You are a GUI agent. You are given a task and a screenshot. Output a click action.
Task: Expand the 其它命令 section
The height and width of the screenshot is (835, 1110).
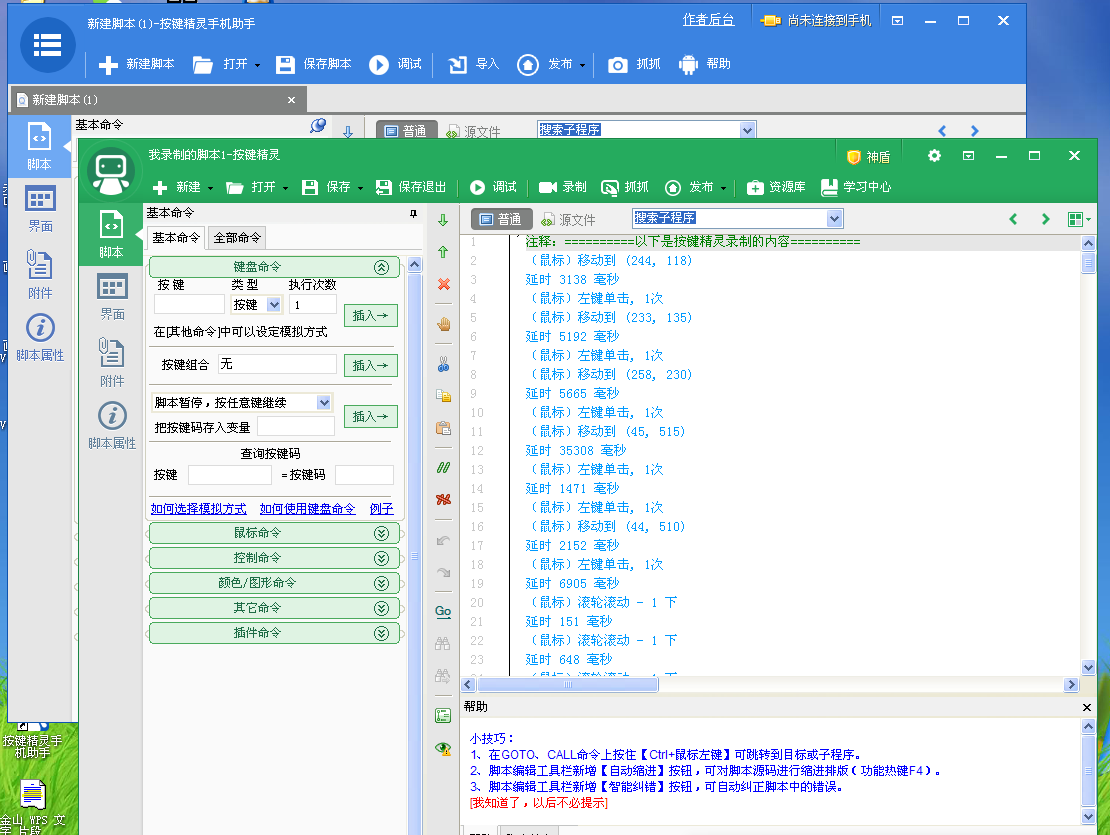pyautogui.click(x=382, y=608)
